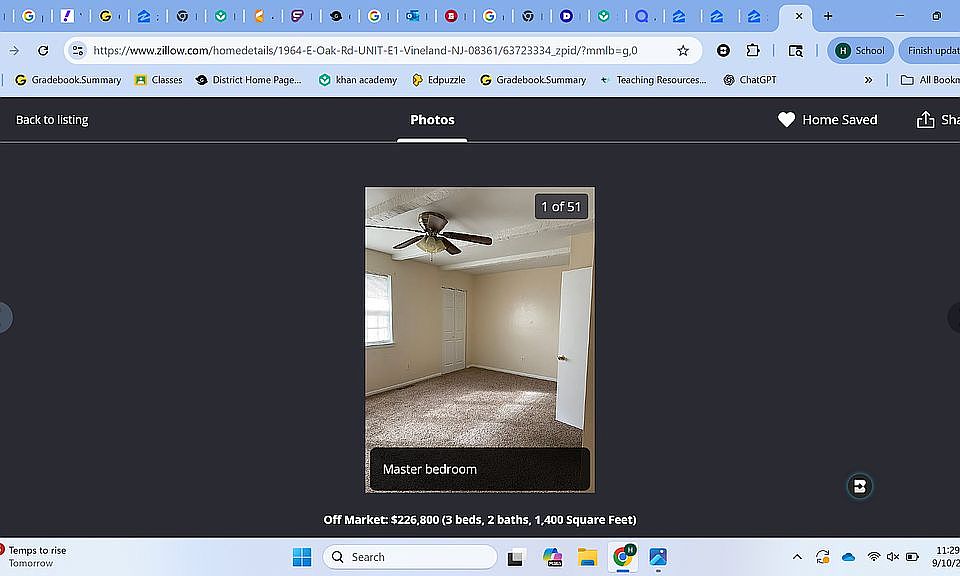Switch to the blue D icon tab
The width and height of the screenshot is (960, 576).
pyautogui.click(x=566, y=17)
